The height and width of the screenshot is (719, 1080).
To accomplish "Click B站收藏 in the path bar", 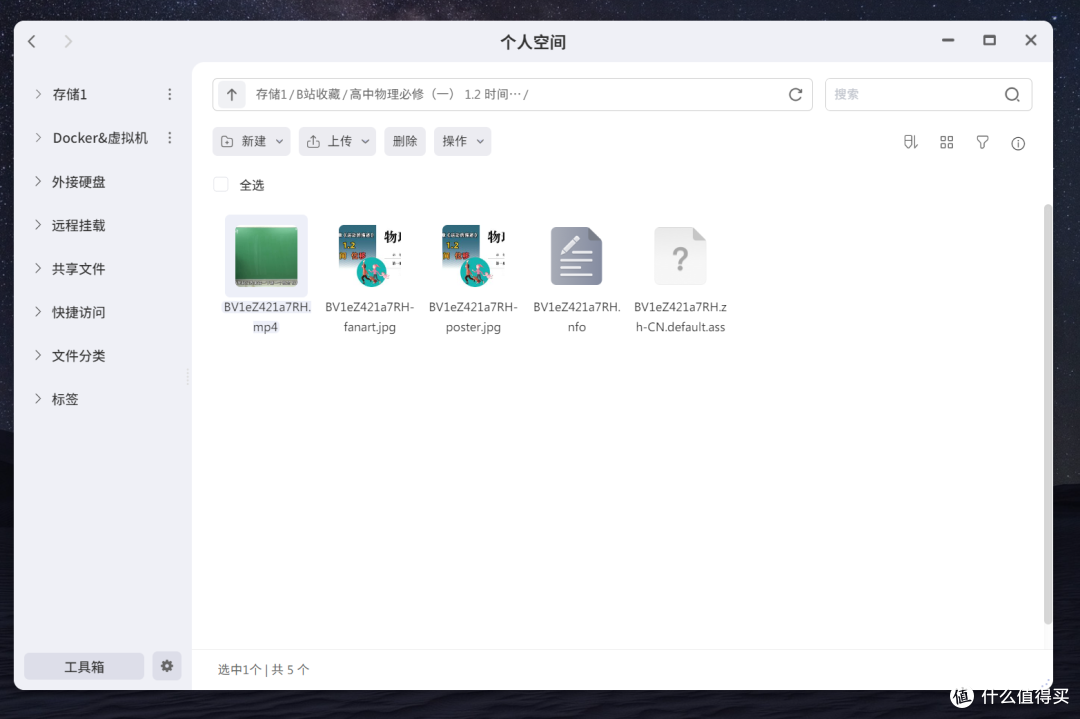I will click(318, 94).
